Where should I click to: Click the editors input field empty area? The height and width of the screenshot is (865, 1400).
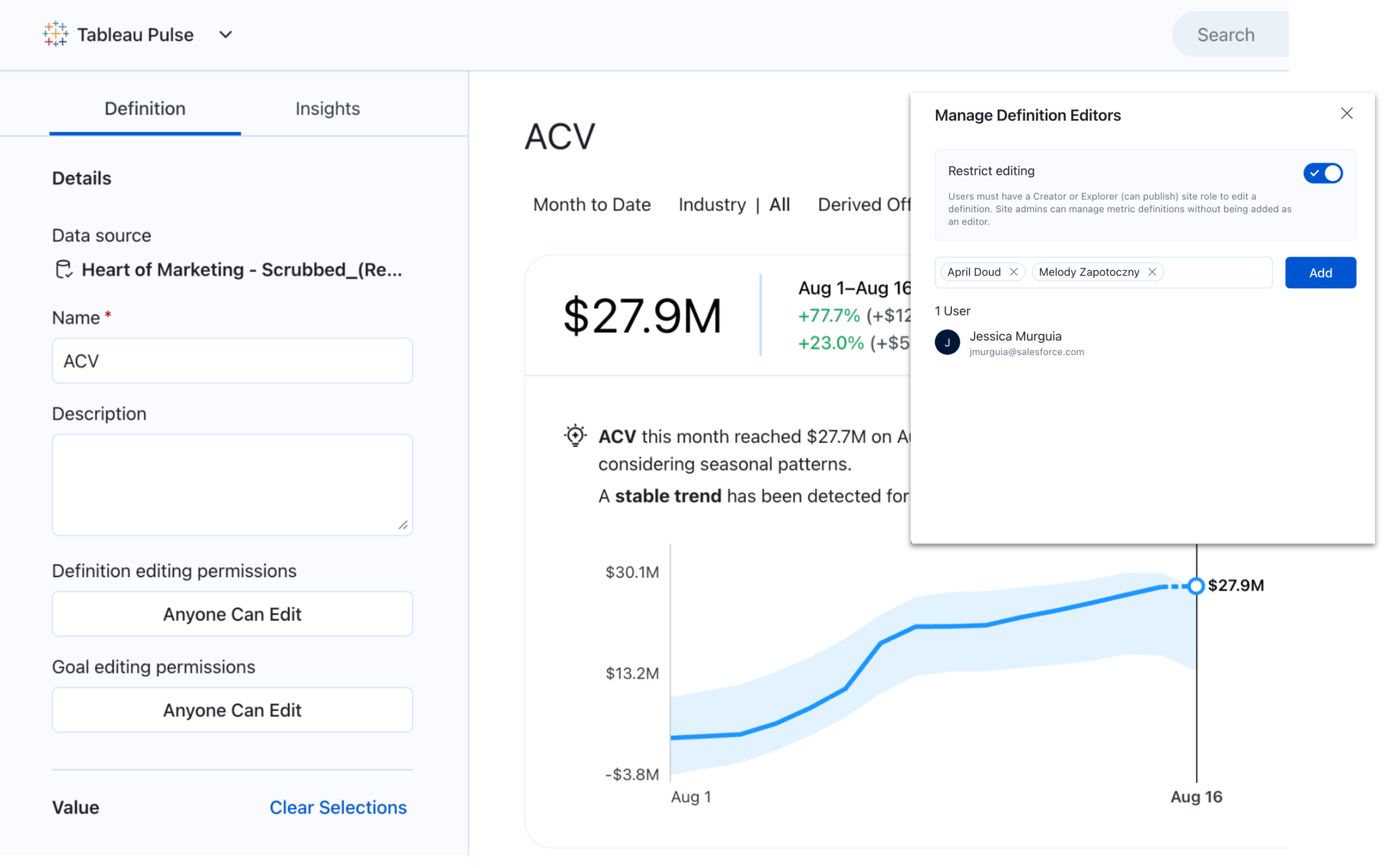click(1218, 273)
